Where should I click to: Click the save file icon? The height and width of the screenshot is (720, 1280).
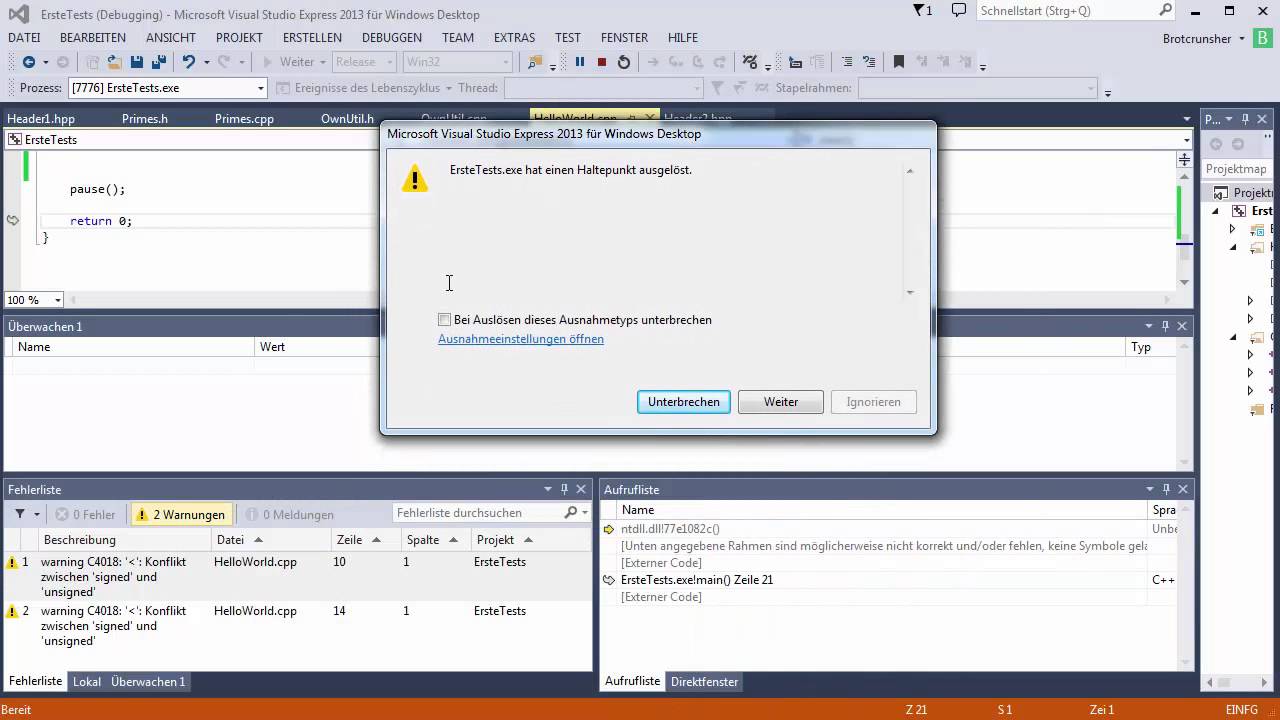click(137, 62)
